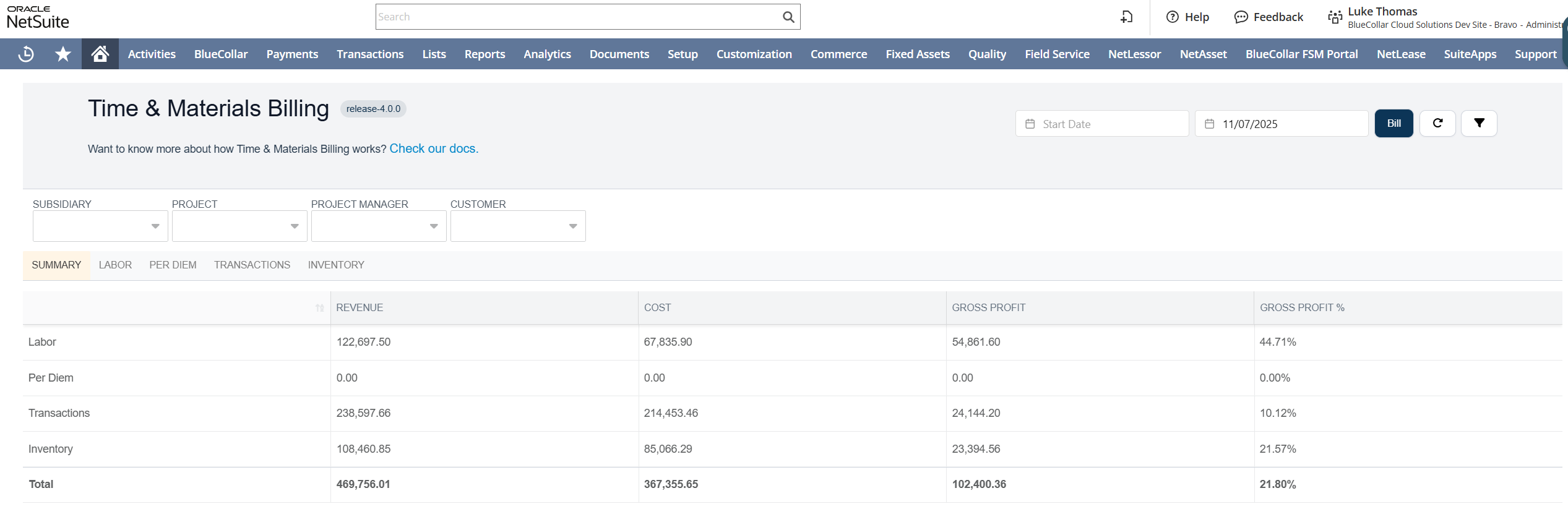Select the Inventory tab

pyautogui.click(x=336, y=265)
